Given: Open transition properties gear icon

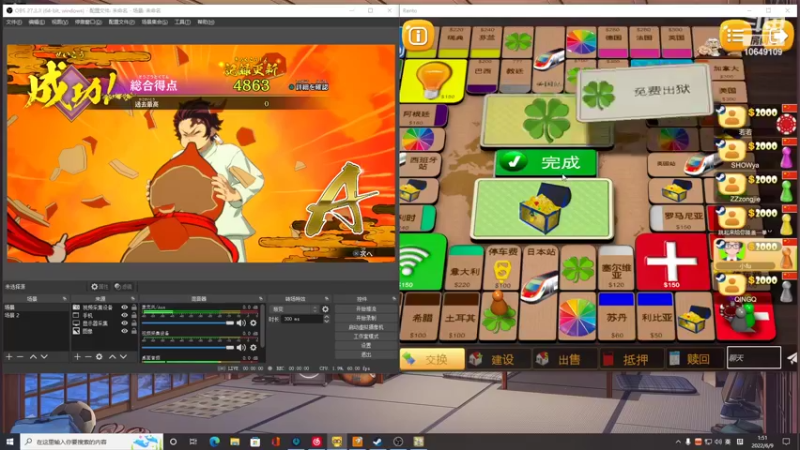Looking at the screenshot, I should [326, 309].
